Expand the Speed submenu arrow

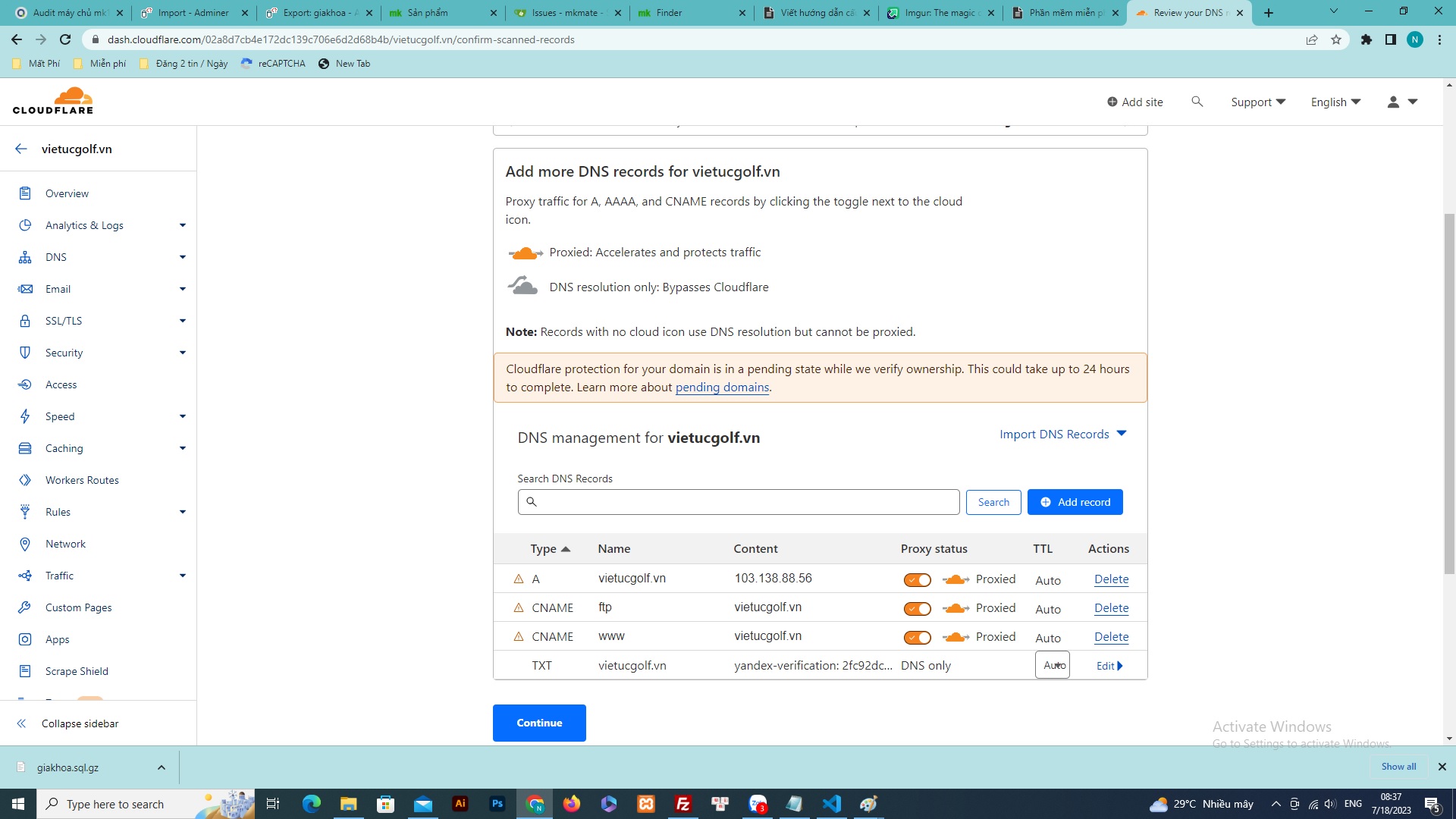click(x=183, y=416)
